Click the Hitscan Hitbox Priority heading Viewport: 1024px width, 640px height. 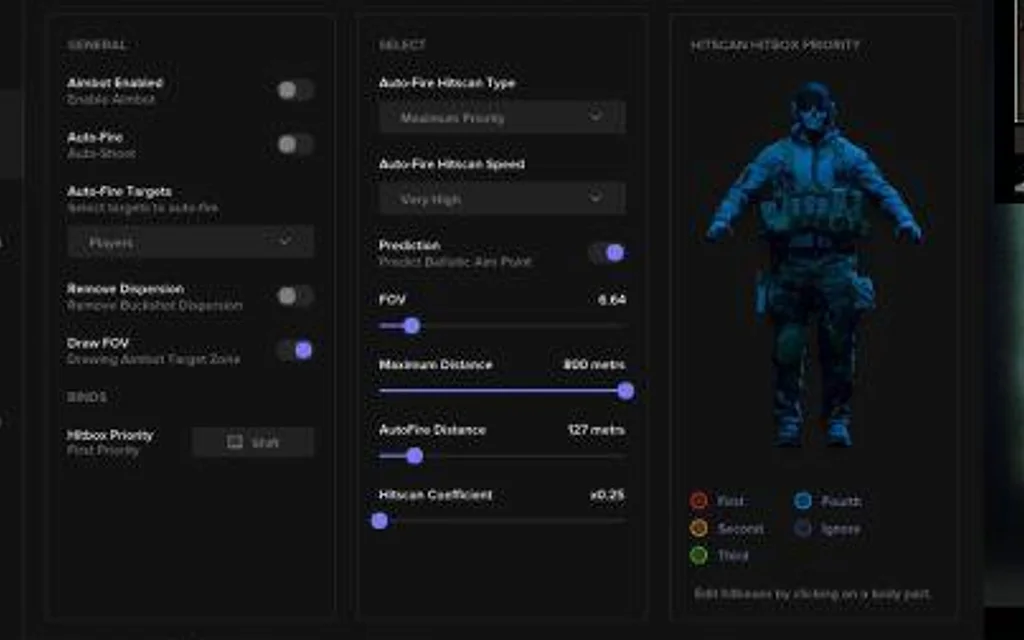point(775,45)
